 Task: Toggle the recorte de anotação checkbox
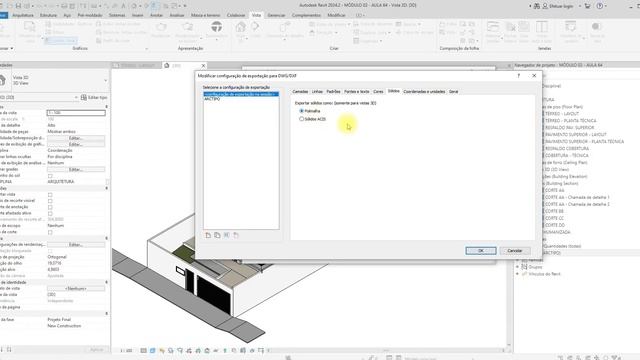click(50, 207)
